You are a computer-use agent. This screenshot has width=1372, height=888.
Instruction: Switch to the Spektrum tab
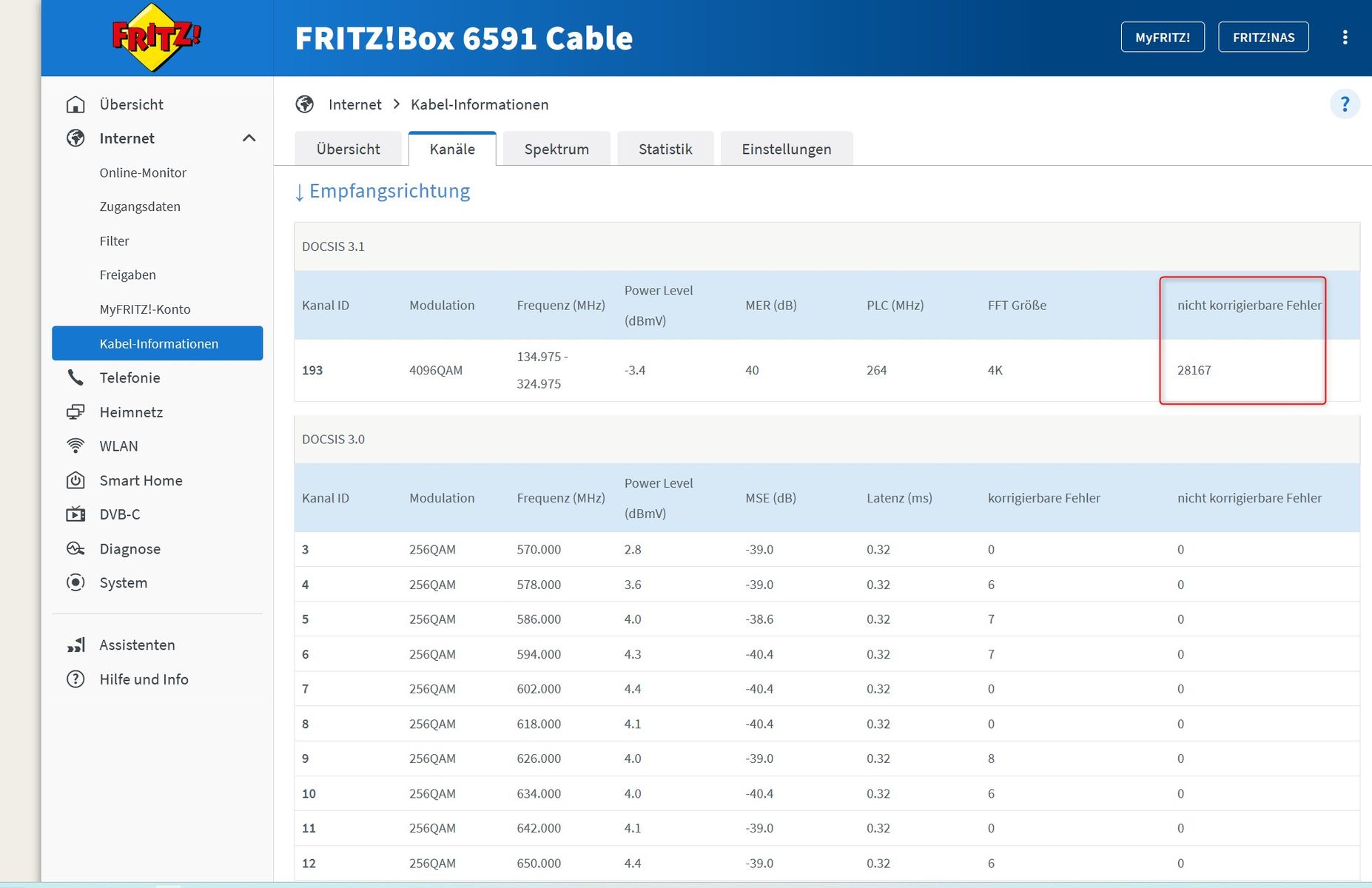556,149
